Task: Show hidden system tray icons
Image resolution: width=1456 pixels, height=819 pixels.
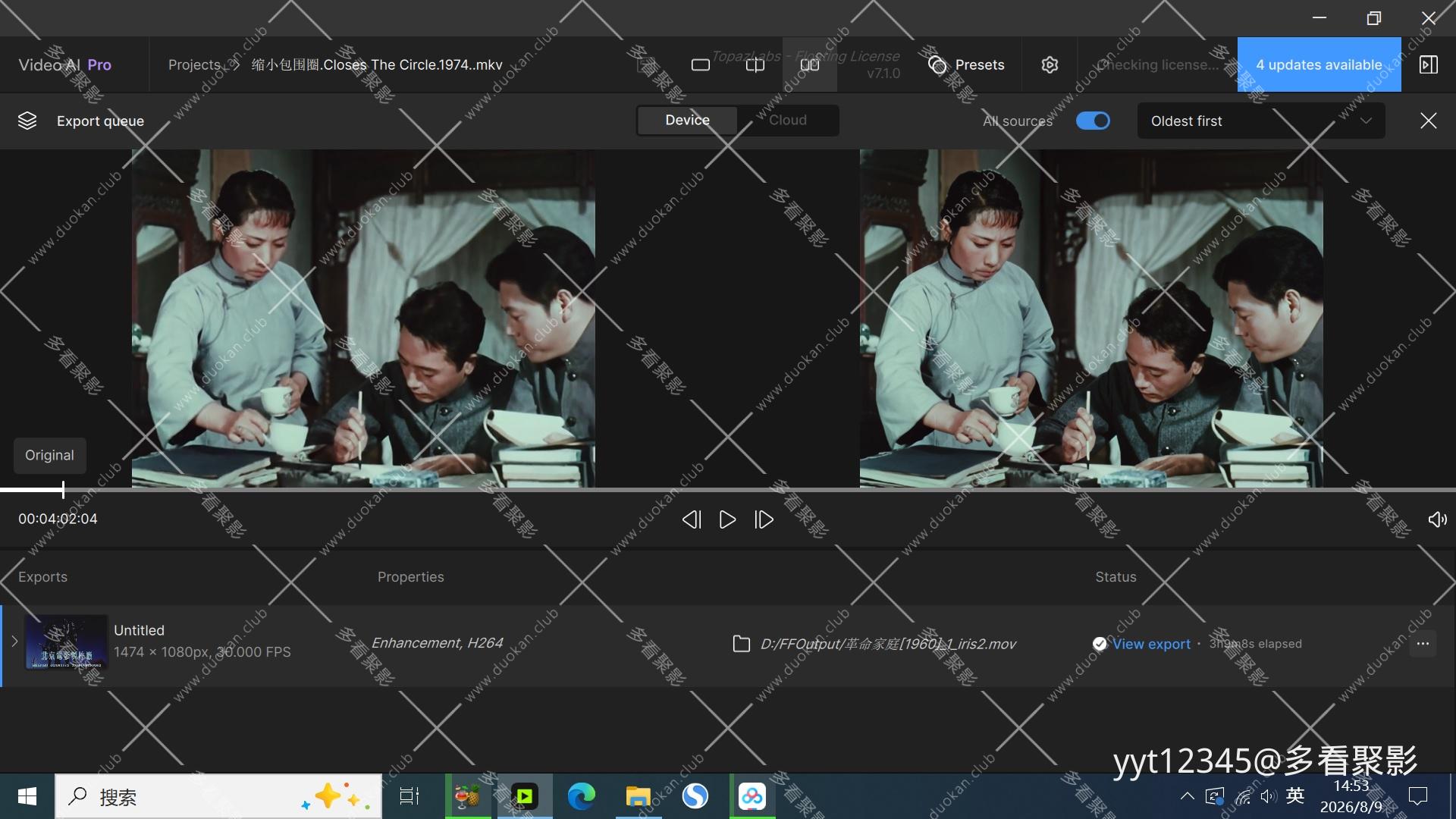Action: 1188,796
